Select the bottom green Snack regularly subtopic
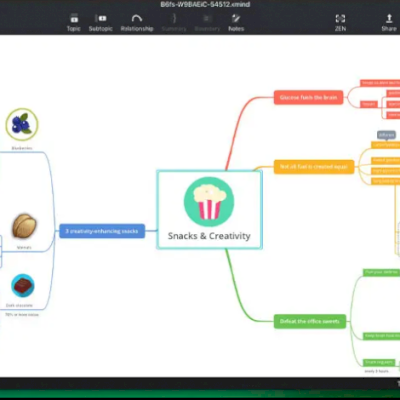Viewport: 400px width, 400px height. click(x=379, y=362)
